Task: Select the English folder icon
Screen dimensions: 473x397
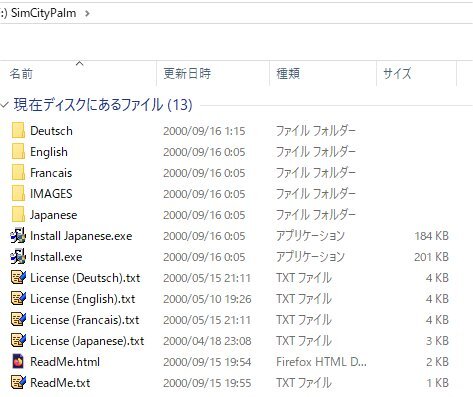Action: 18,152
